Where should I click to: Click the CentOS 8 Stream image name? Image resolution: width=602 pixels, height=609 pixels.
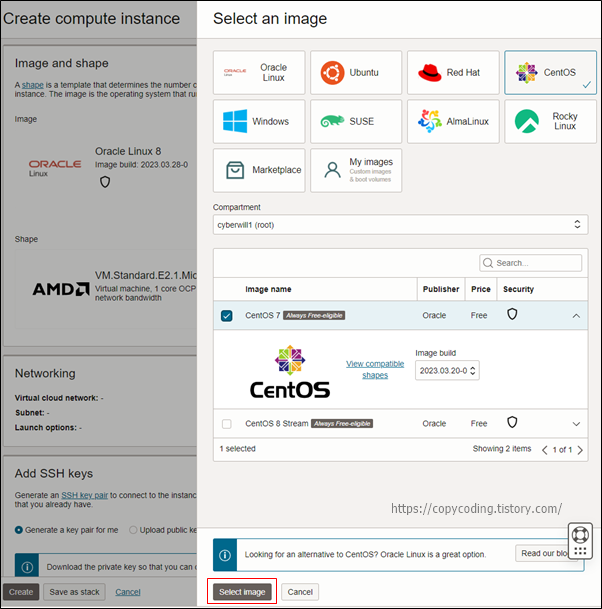pyautogui.click(x=277, y=423)
